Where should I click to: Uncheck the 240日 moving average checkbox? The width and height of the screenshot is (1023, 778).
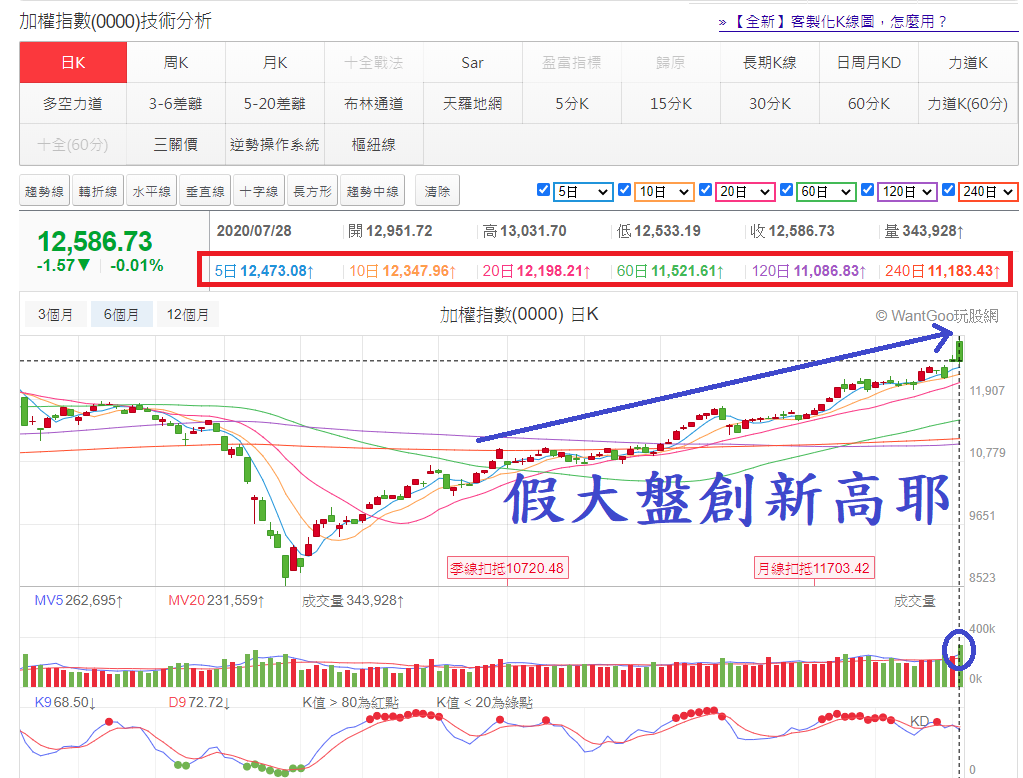pos(946,190)
